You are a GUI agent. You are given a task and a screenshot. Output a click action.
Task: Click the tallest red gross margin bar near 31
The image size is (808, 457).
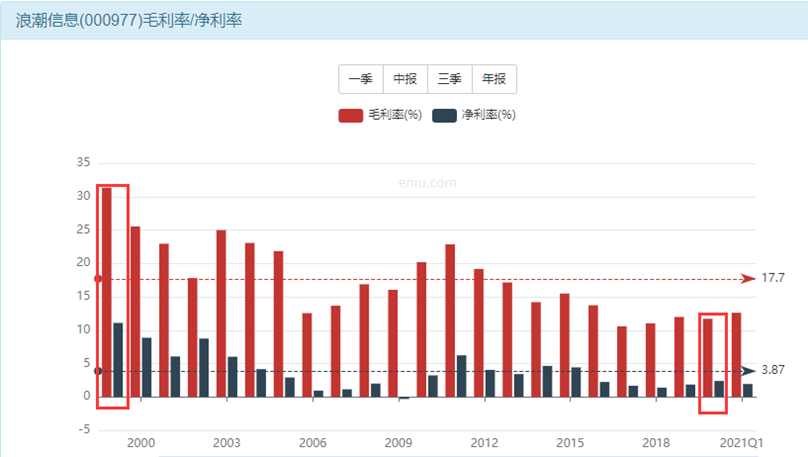pyautogui.click(x=107, y=292)
